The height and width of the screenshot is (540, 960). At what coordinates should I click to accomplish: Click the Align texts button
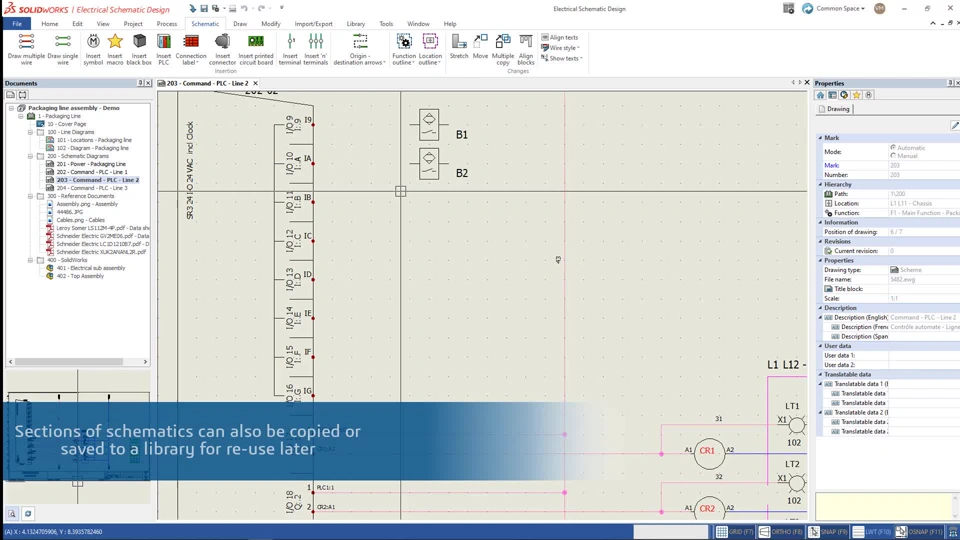click(x=560, y=37)
